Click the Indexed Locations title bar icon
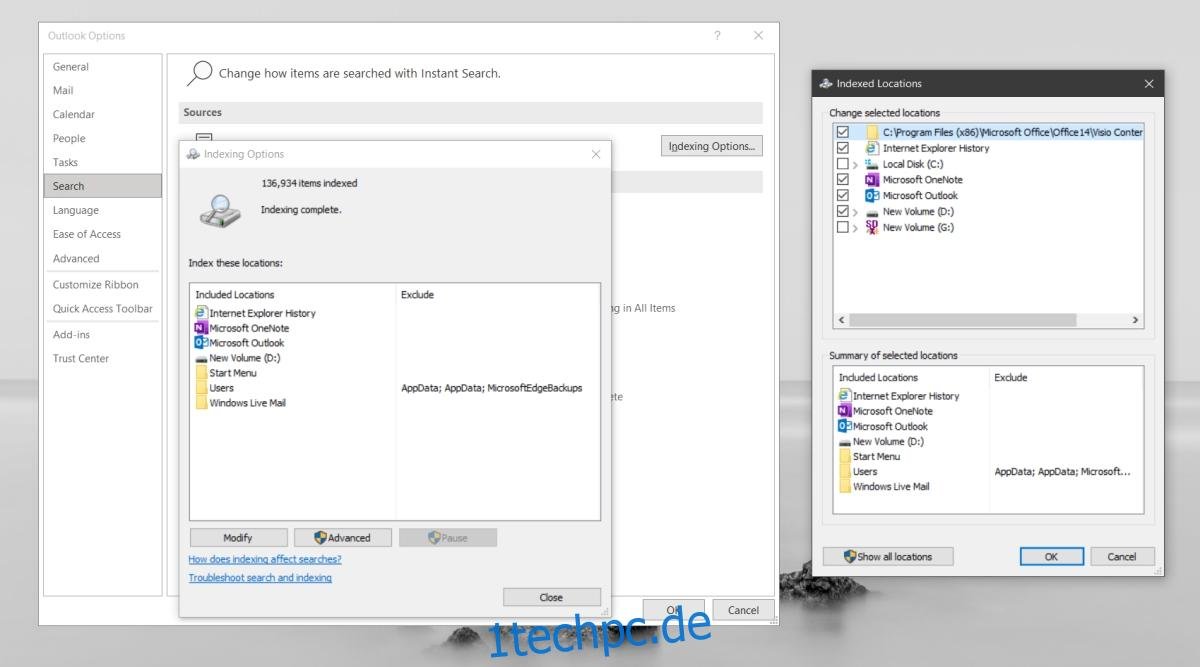Viewport: 1200px width, 667px height. [x=826, y=84]
